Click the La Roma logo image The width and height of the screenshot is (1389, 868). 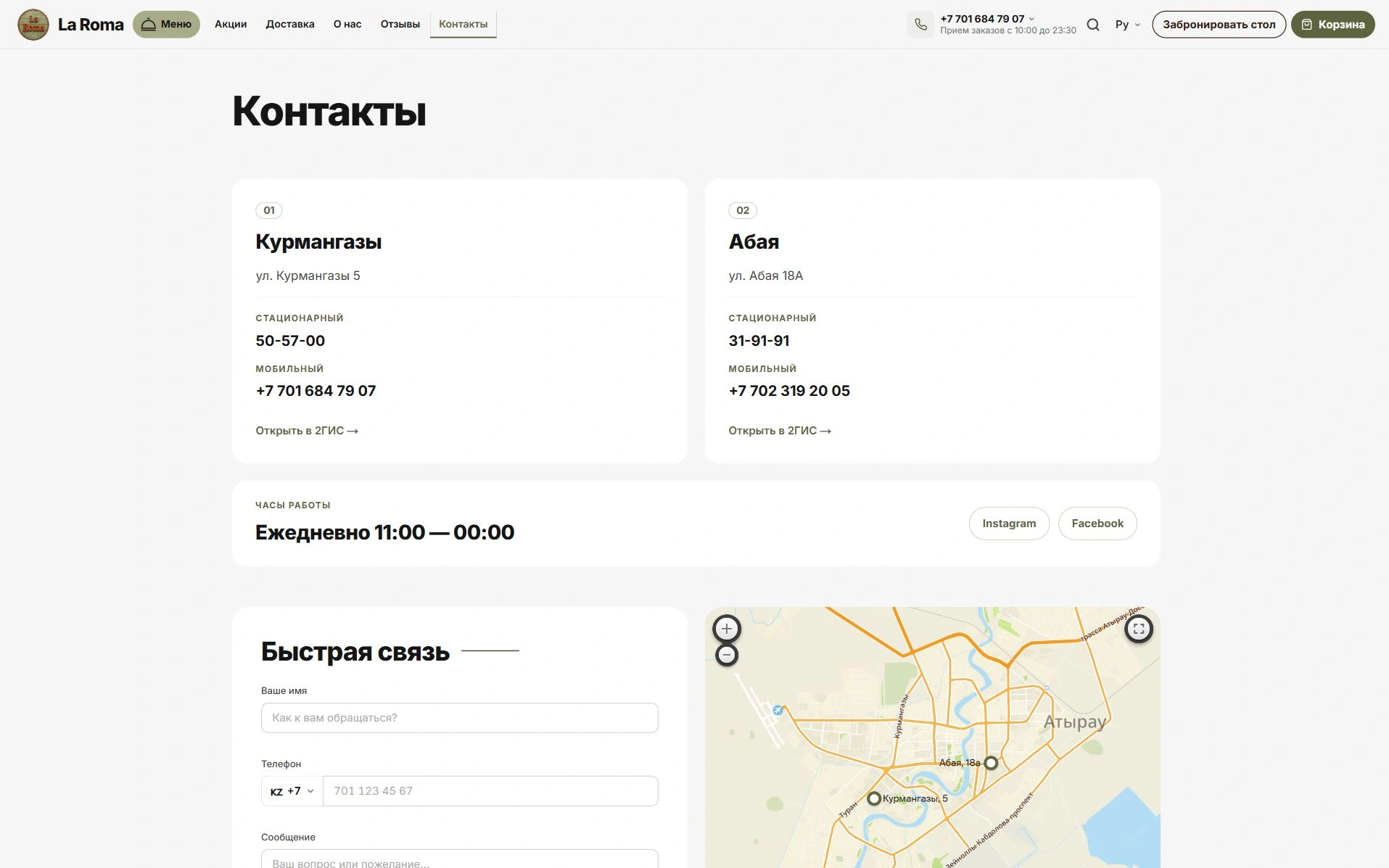point(33,25)
